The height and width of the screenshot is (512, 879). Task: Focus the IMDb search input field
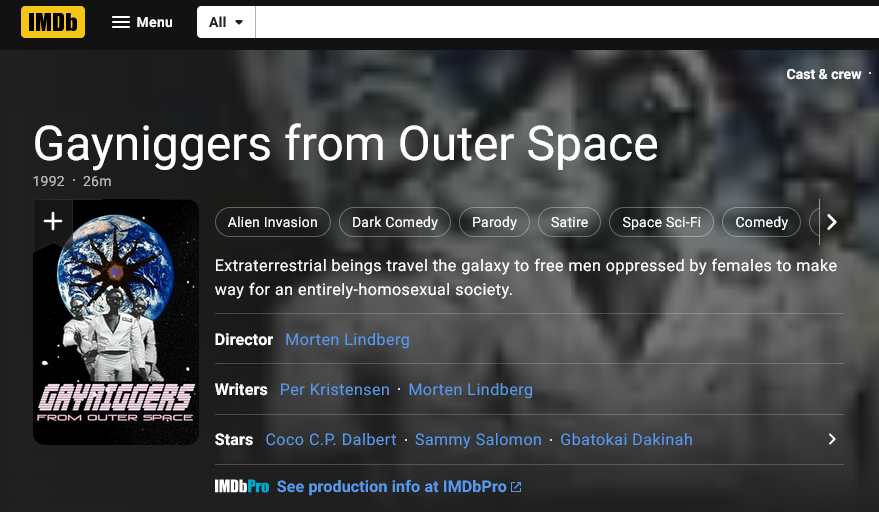click(567, 22)
